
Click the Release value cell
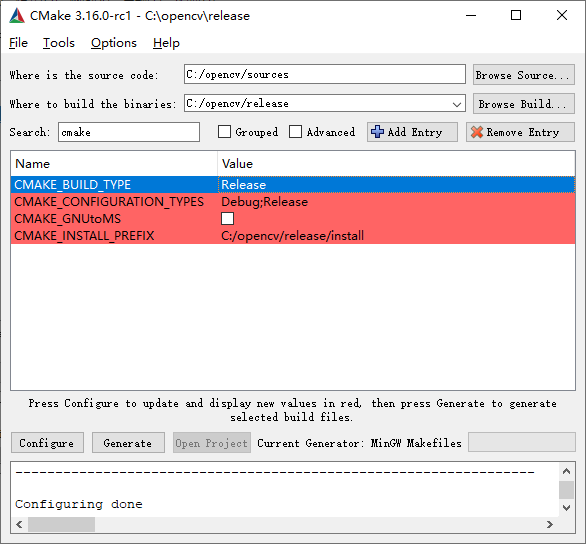(396, 185)
